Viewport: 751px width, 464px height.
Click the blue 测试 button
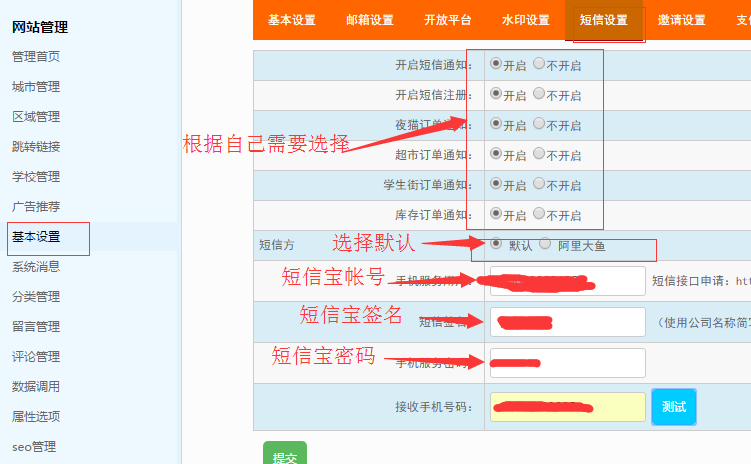tap(673, 407)
